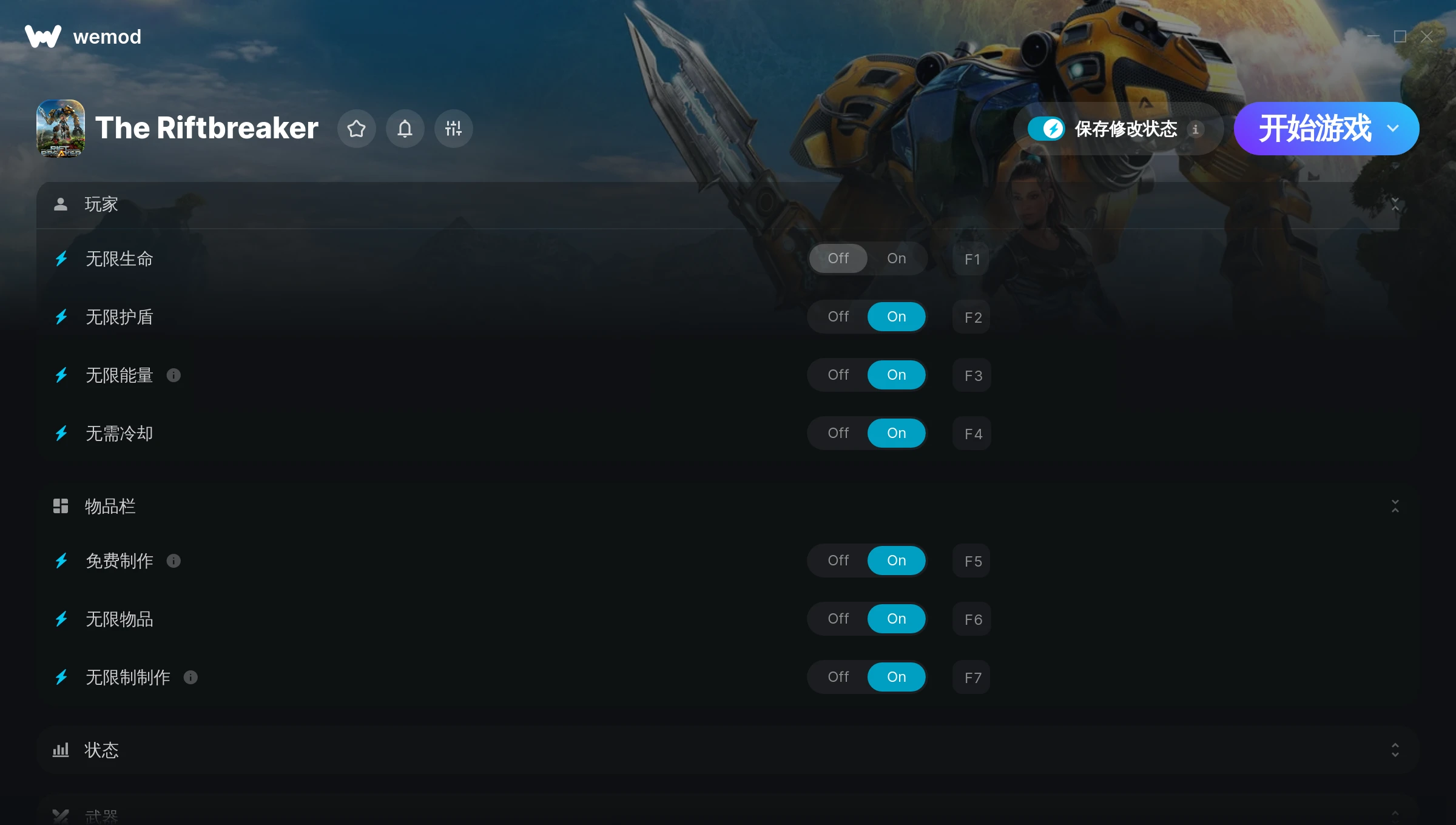
Task: Change the F1 hotkey binding
Action: 972,259
